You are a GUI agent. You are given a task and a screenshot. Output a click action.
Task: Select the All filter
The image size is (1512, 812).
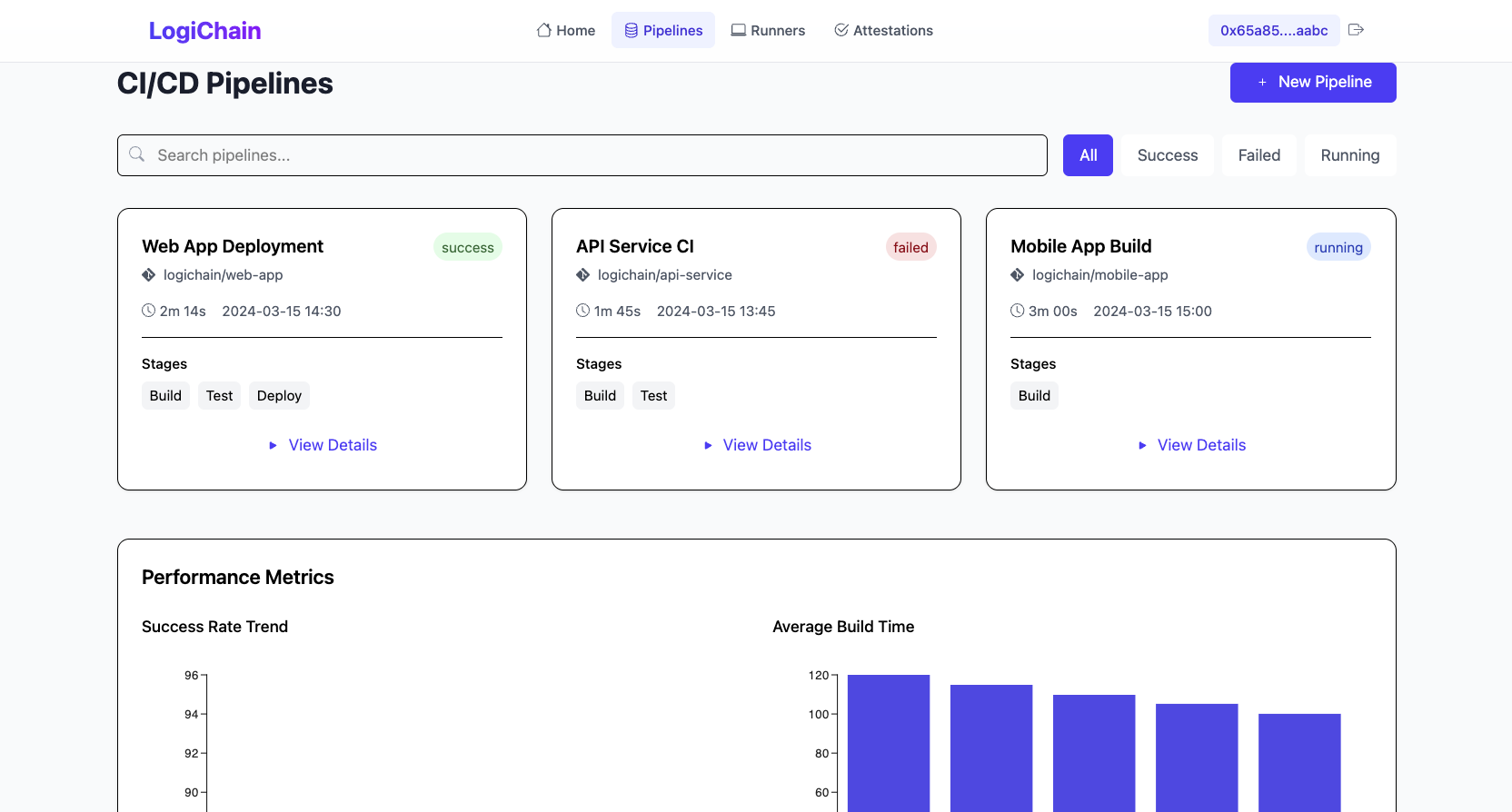[1088, 155]
